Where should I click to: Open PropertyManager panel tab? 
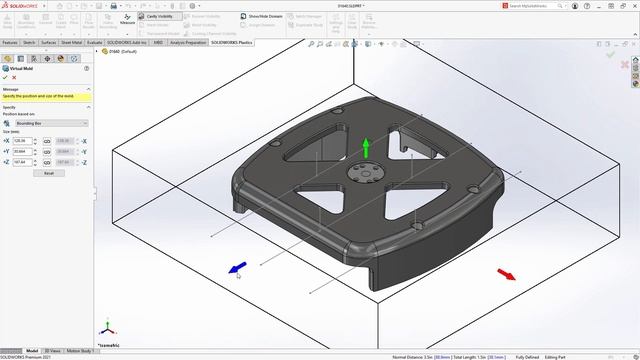[21, 59]
